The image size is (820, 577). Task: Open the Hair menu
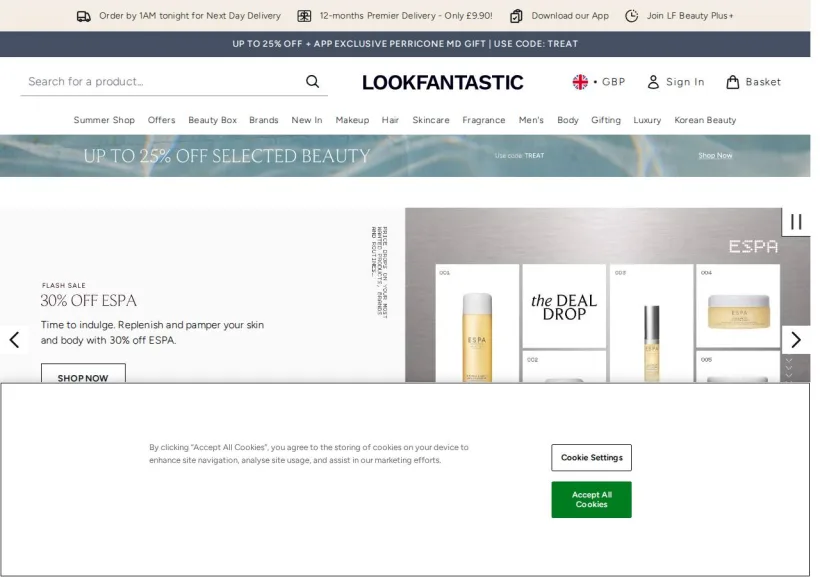(x=390, y=120)
